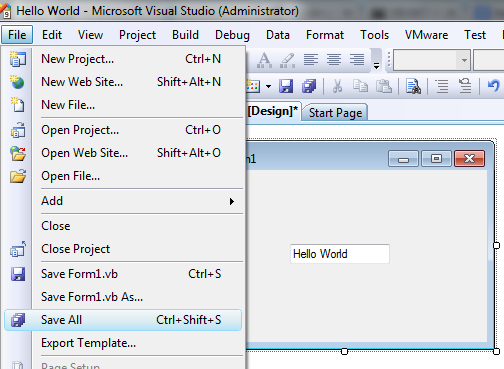Switch to the Start Page tab
Image resolution: width=504 pixels, height=369 pixels.
(x=335, y=113)
